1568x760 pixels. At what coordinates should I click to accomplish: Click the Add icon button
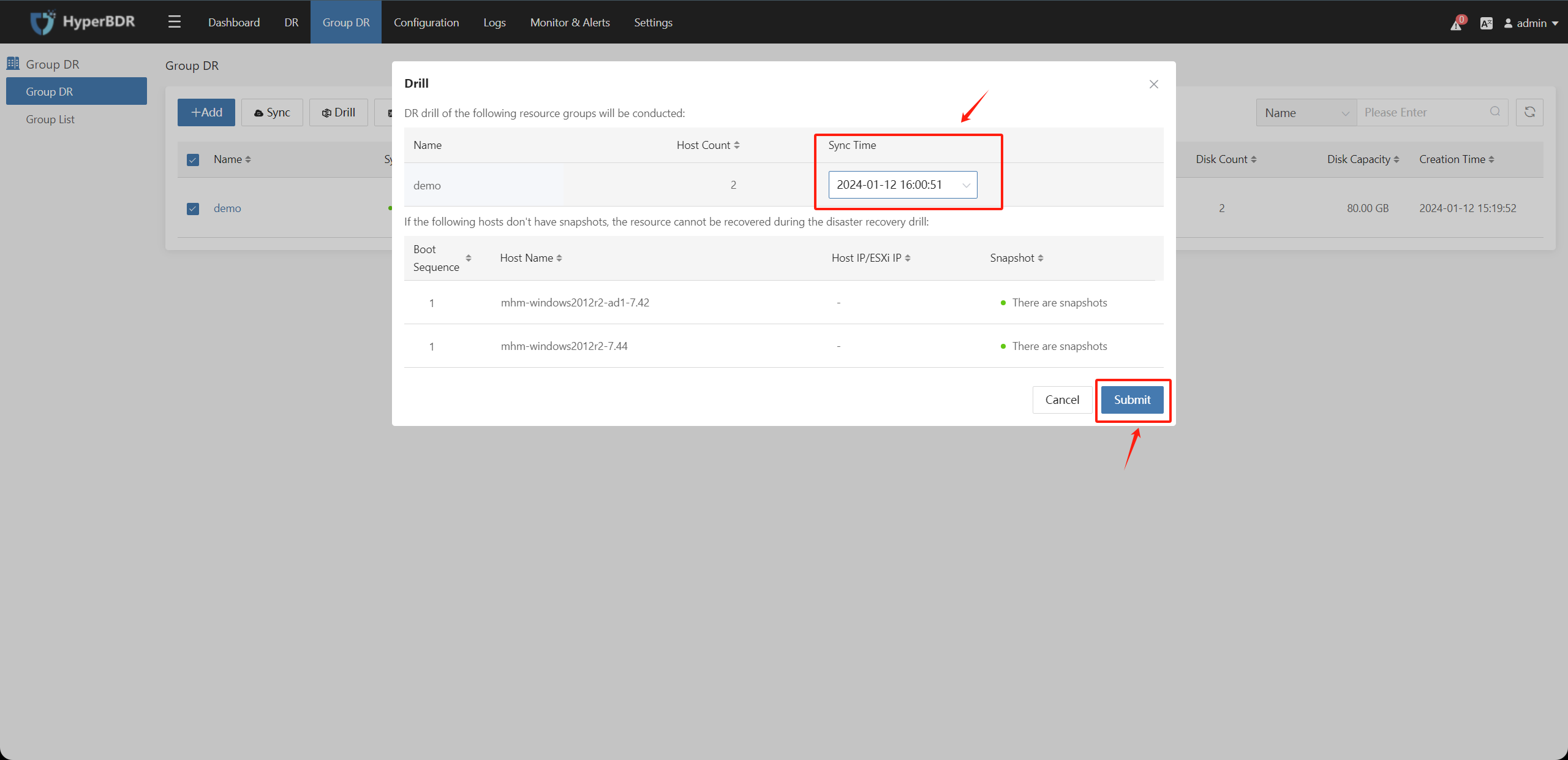coord(206,113)
